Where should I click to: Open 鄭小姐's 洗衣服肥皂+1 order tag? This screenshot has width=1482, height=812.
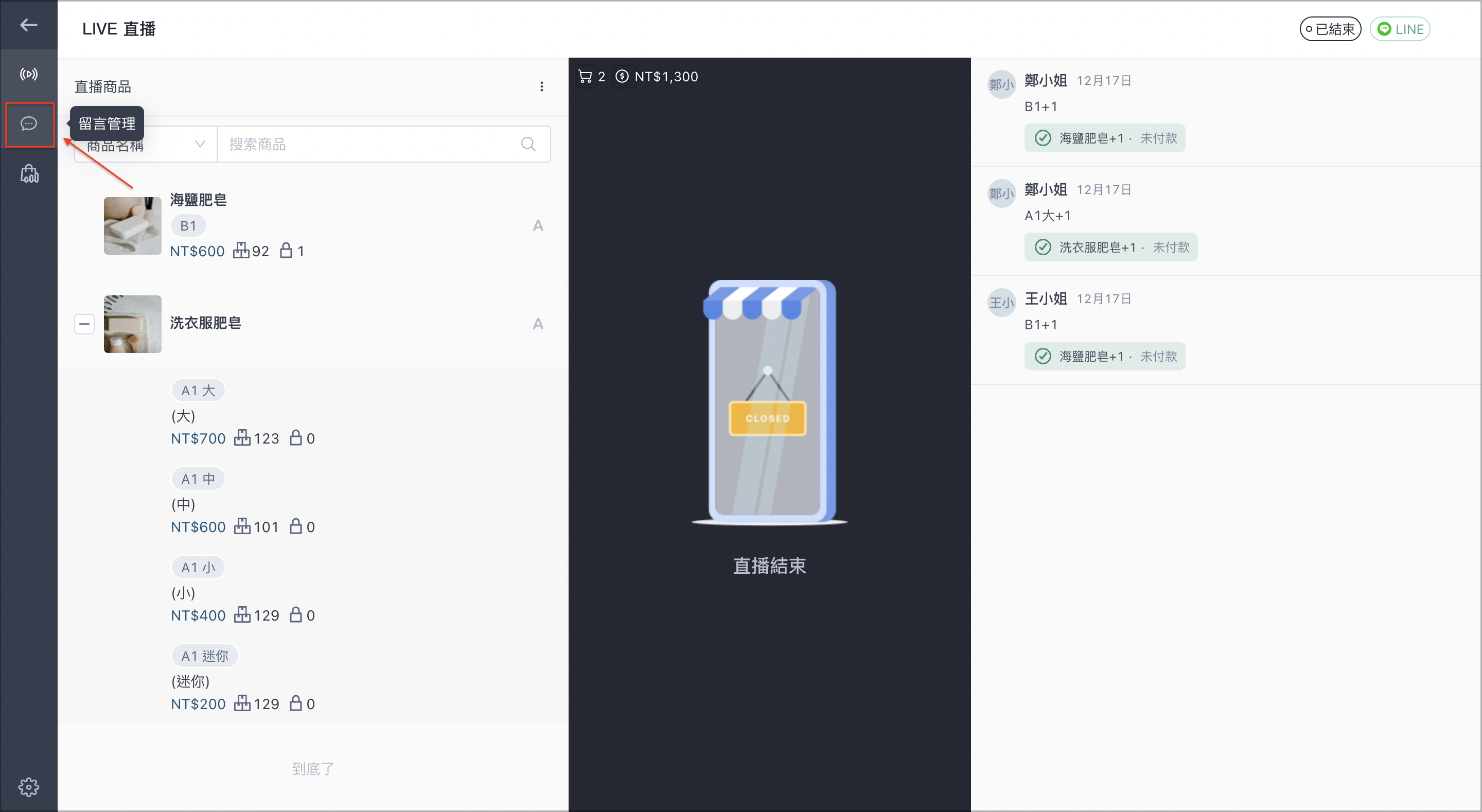coord(1110,247)
